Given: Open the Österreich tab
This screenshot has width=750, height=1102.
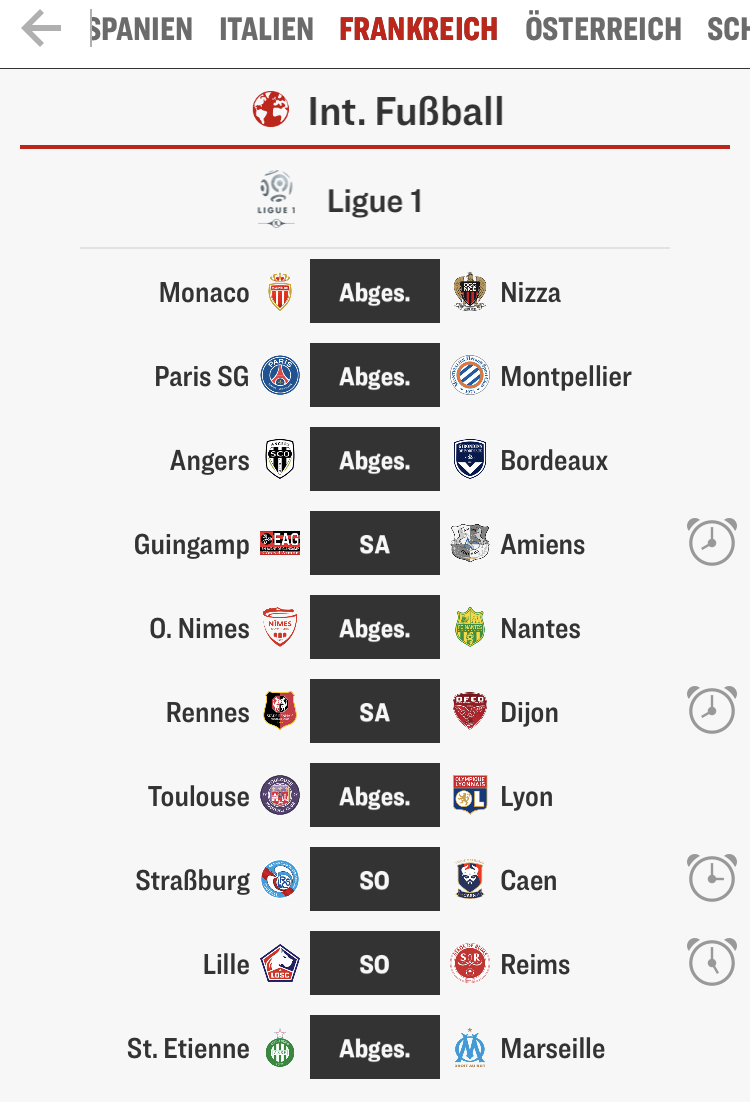Looking at the screenshot, I should coord(603,30).
